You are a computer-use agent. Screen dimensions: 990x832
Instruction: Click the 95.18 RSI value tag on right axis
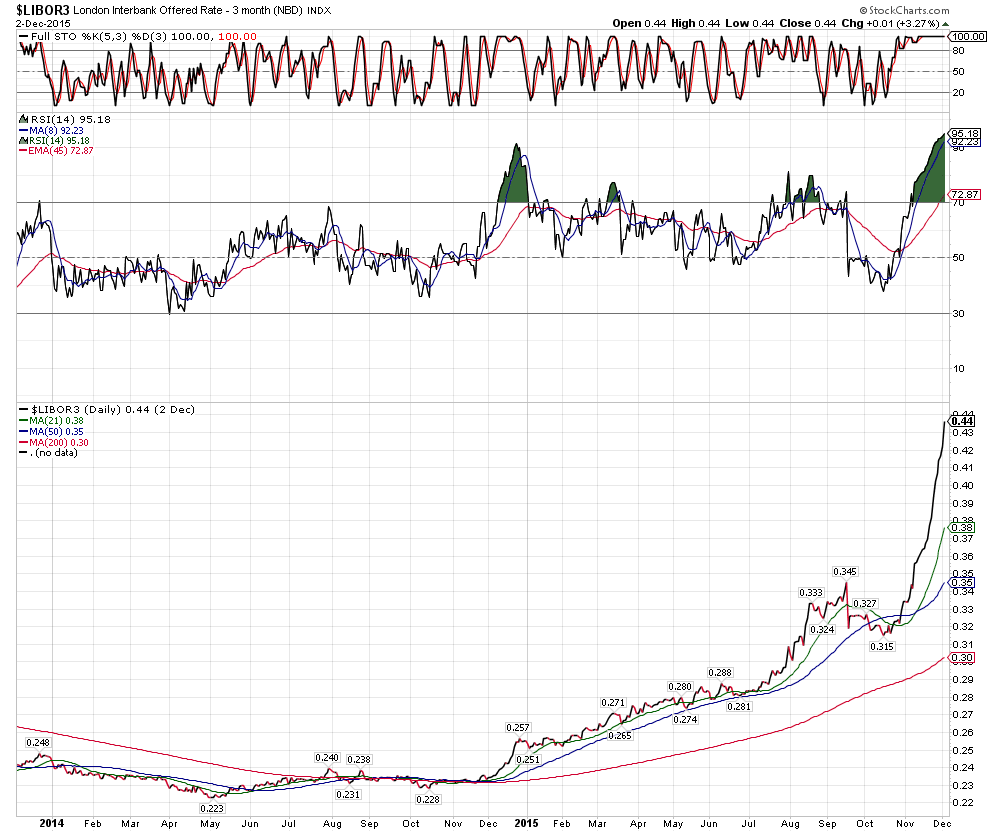(x=964, y=133)
